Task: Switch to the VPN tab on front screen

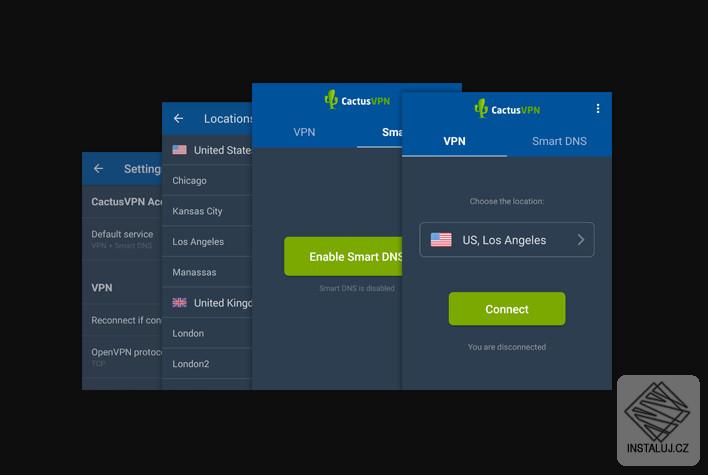Action: [454, 141]
